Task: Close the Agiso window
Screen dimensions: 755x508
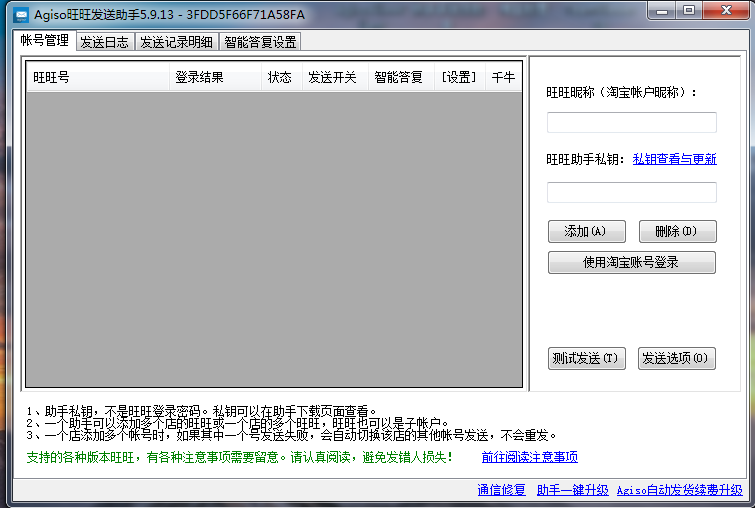Action: pos(726,11)
